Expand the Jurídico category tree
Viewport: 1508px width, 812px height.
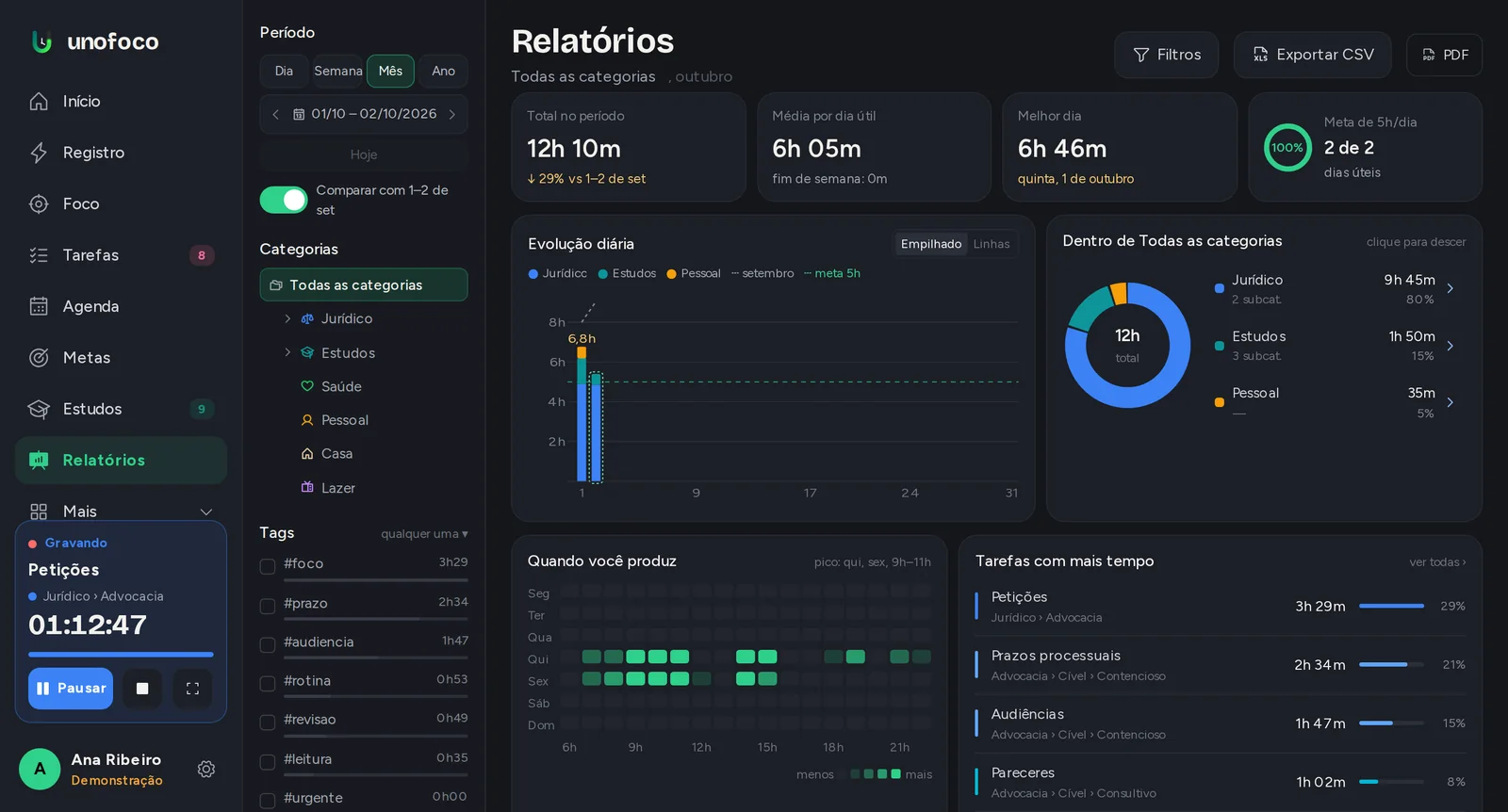click(x=287, y=319)
